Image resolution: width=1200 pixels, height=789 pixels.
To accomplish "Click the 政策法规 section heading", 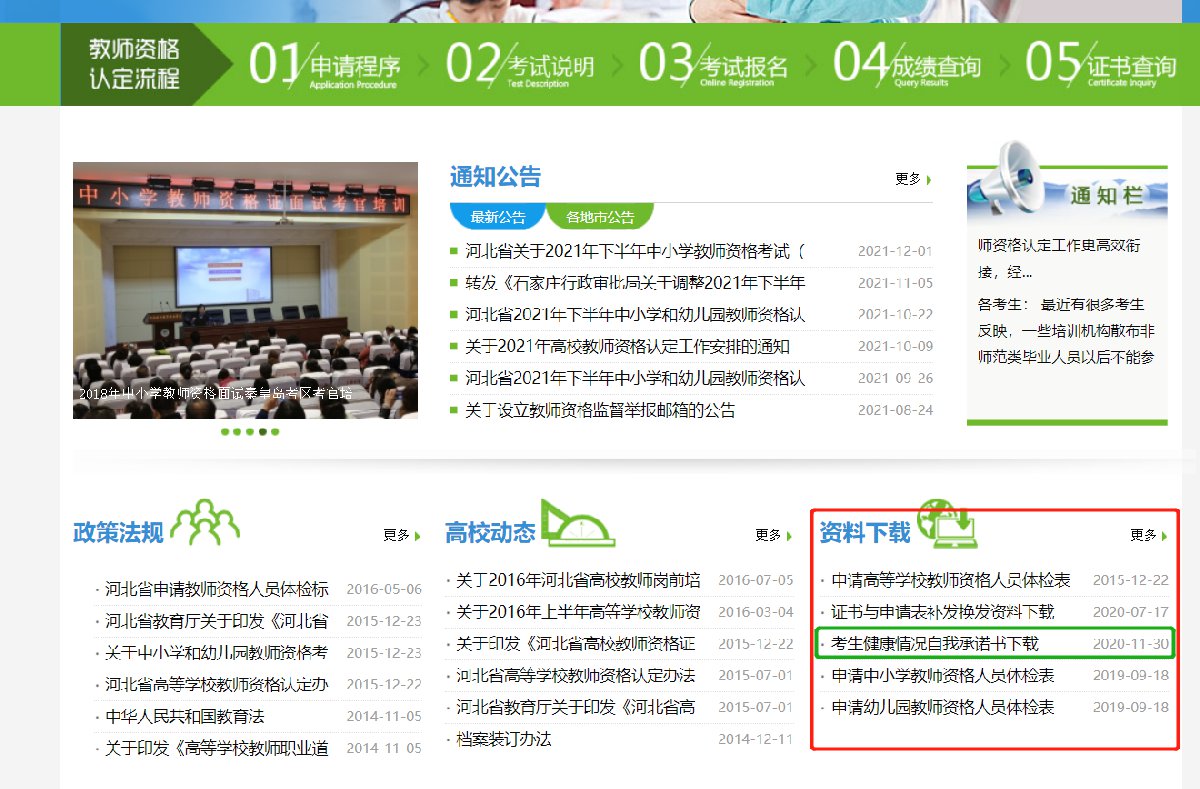I will [x=118, y=533].
